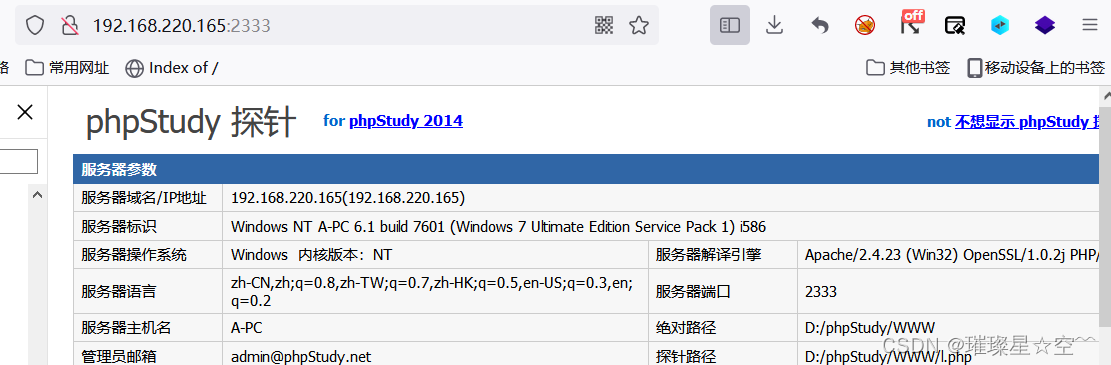
Task: Open the Index of / bookmark
Action: coord(171,68)
